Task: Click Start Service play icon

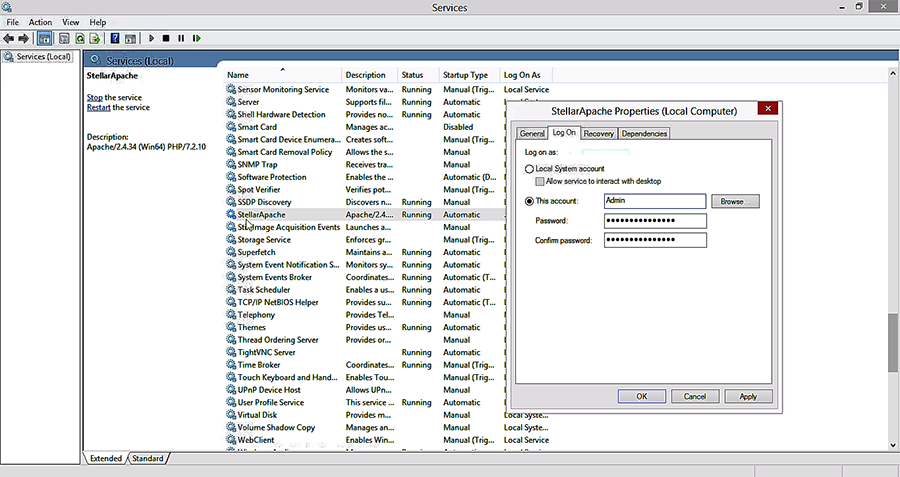Action: click(151, 38)
